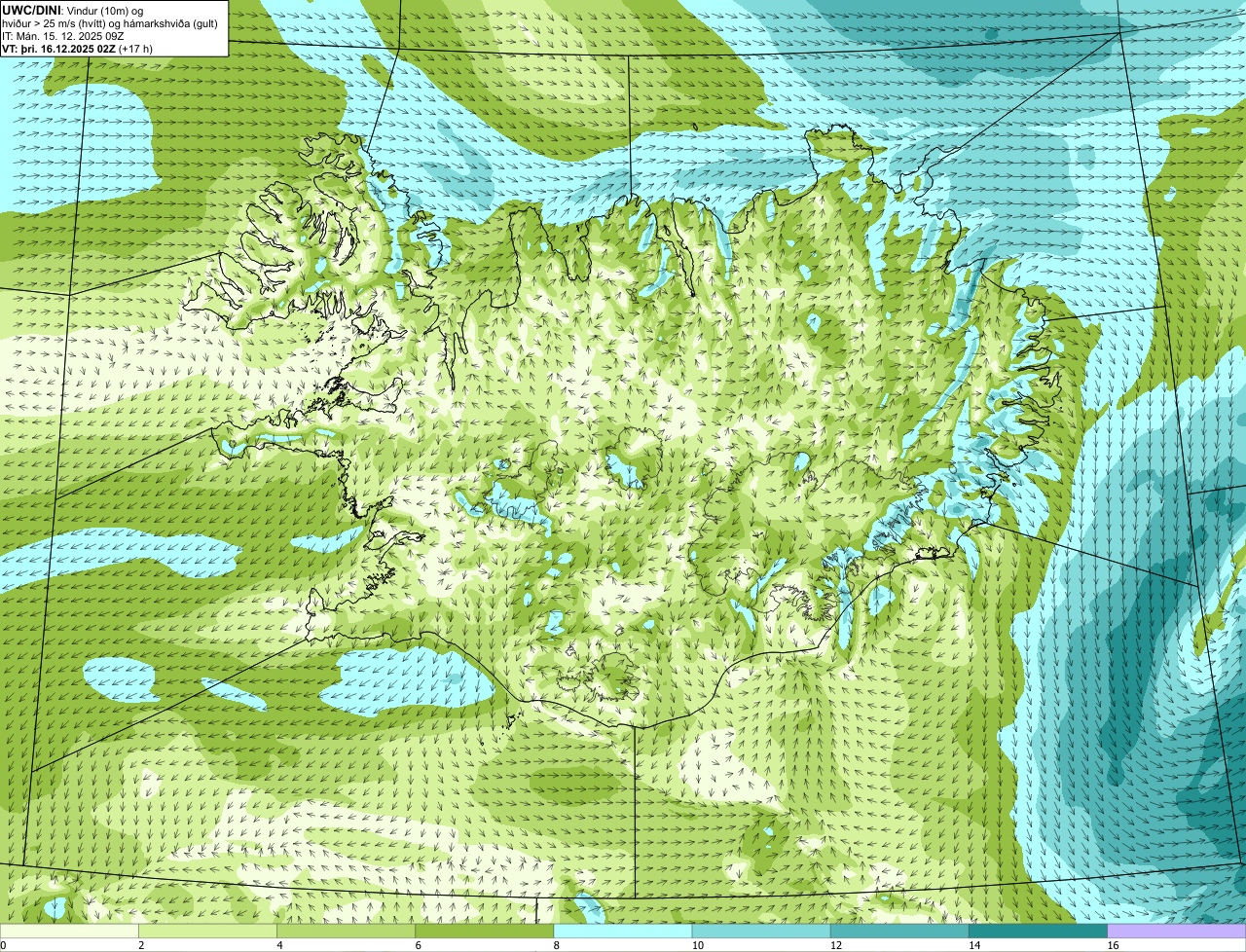Click the legend scale label '4'
This screenshot has height=952, width=1246.
point(279,945)
